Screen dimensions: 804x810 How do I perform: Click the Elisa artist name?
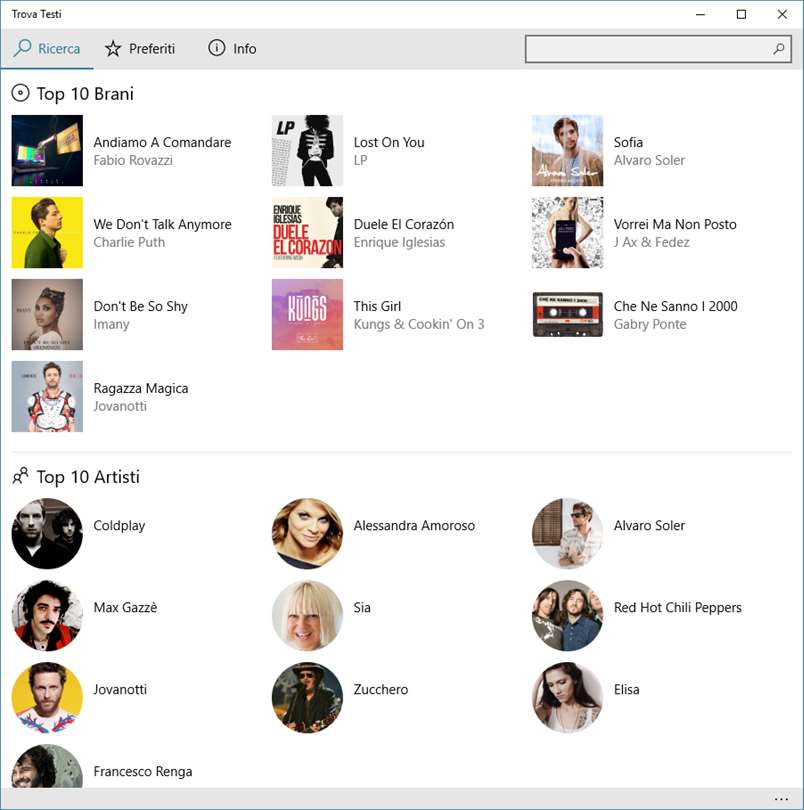pyautogui.click(x=626, y=690)
